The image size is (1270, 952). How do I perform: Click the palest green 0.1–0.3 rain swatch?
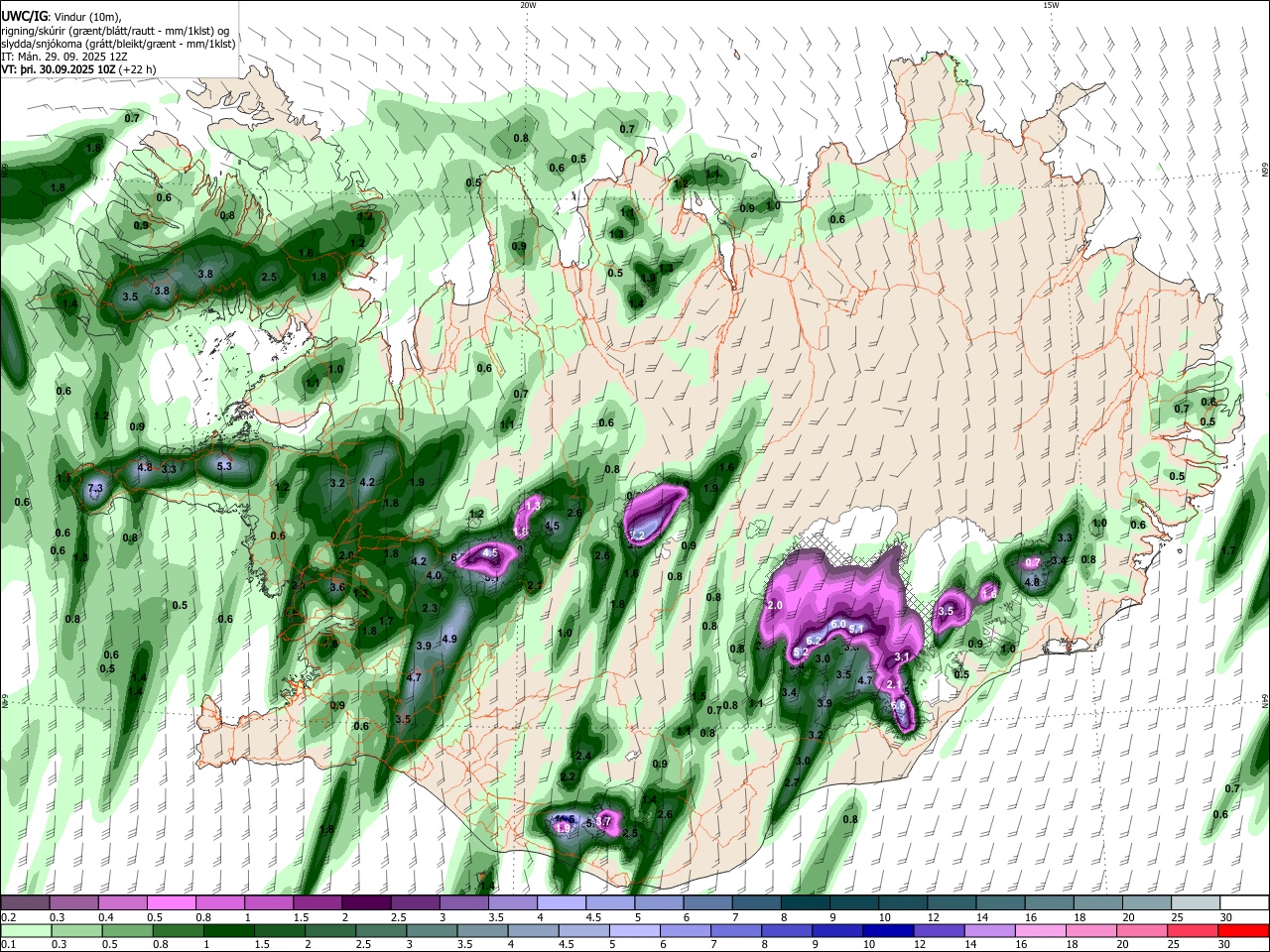click(x=25, y=930)
